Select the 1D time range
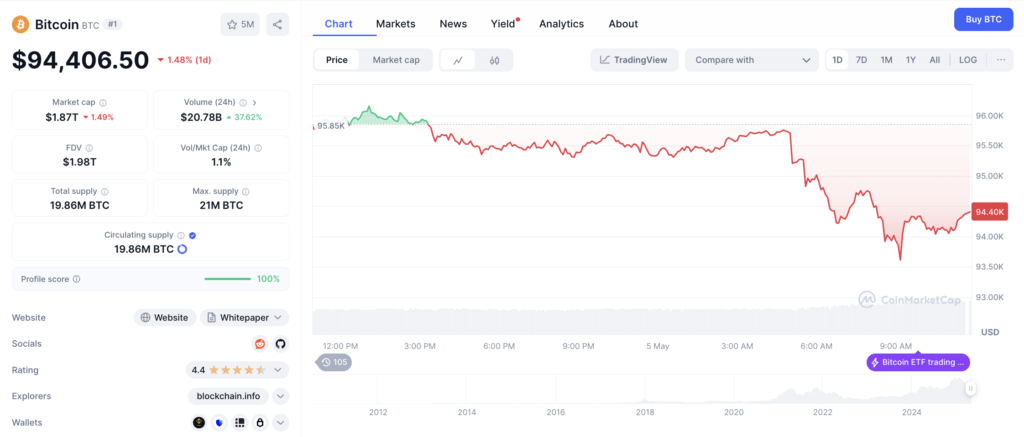Screen dimensions: 1024x437 [x=837, y=59]
